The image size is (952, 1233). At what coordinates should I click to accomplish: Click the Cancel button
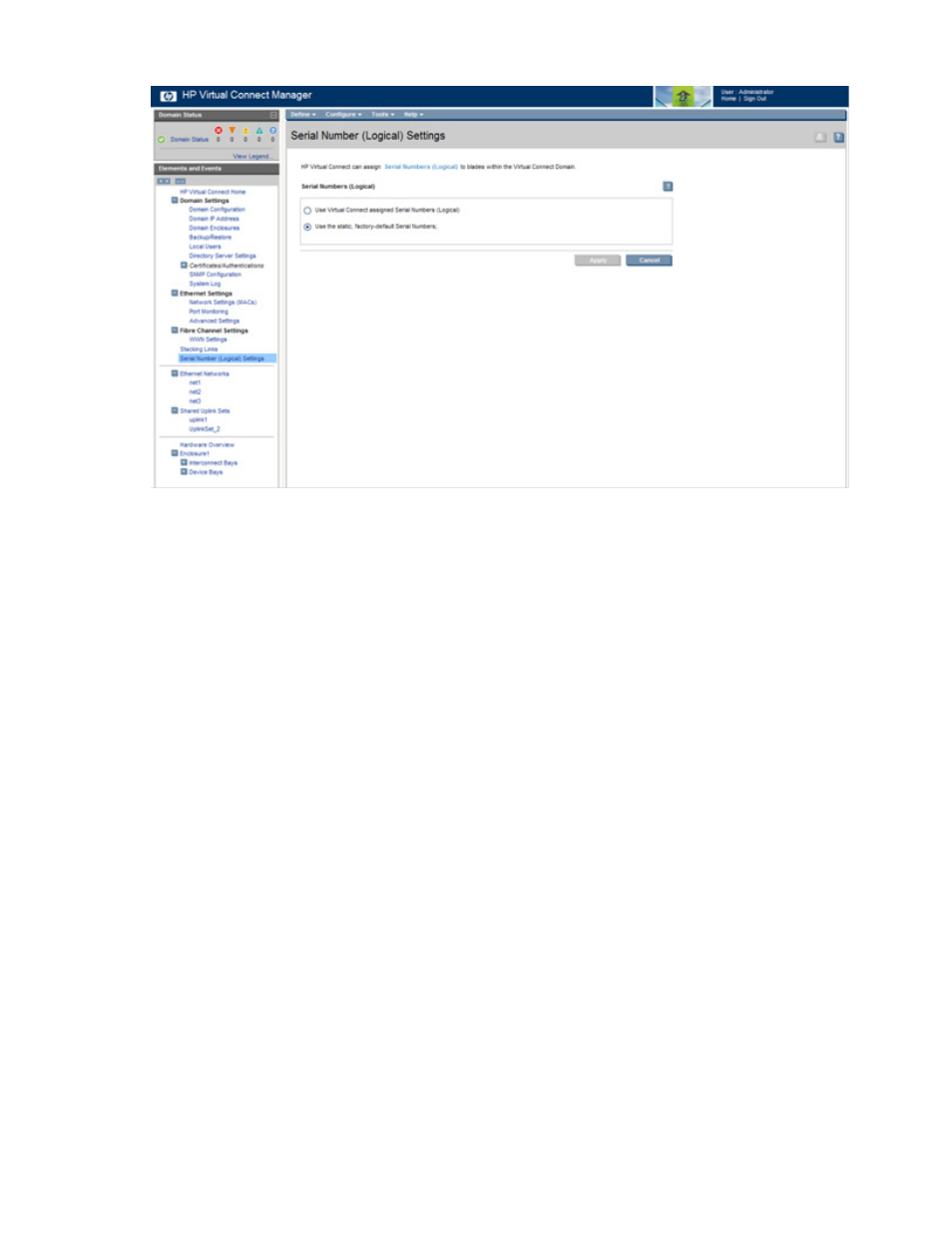650,261
